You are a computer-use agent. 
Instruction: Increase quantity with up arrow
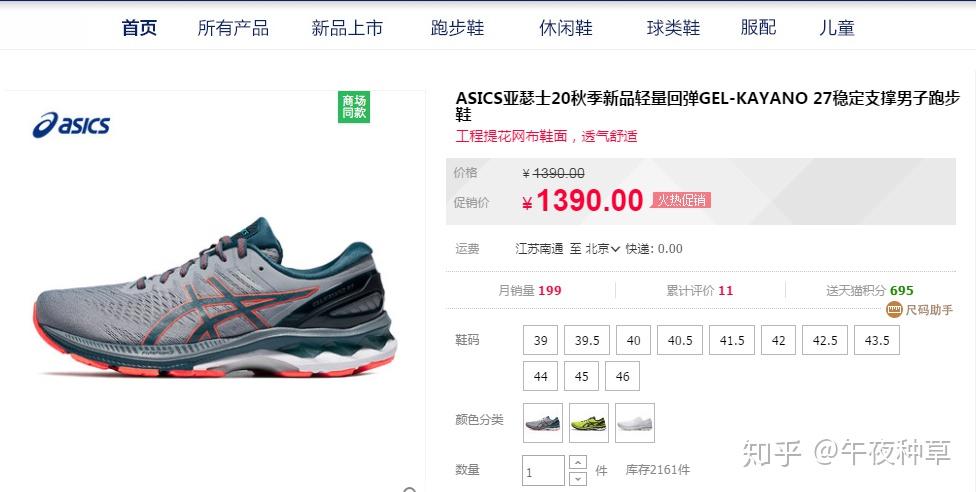(x=578, y=463)
